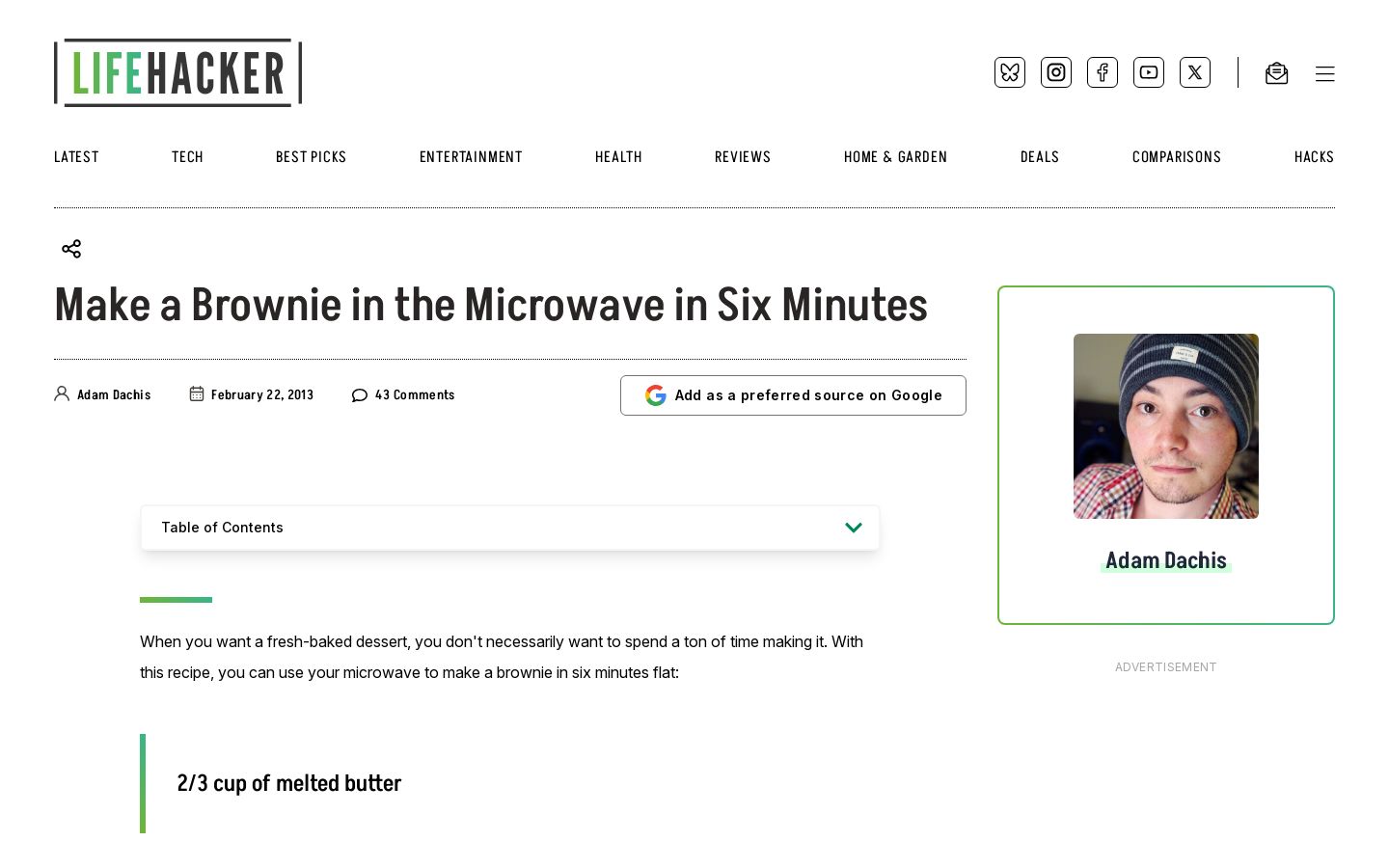Click the newsletter envelope icon
Image resolution: width=1389 pixels, height=868 pixels.
(x=1276, y=73)
